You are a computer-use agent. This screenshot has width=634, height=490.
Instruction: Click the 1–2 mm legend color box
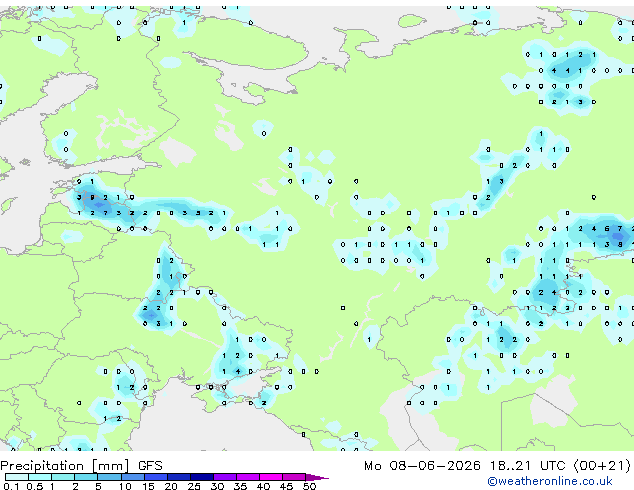click(63, 477)
